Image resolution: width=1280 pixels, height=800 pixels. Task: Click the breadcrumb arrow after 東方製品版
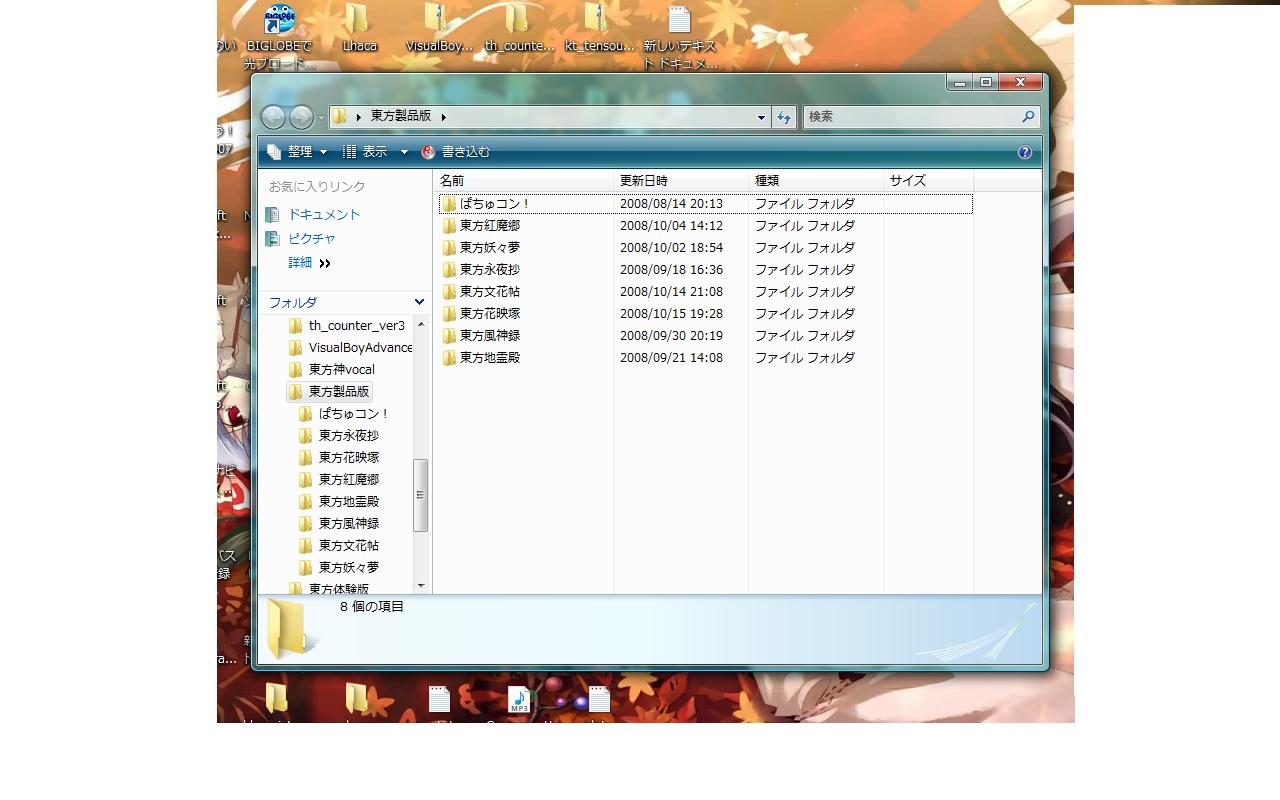[444, 117]
